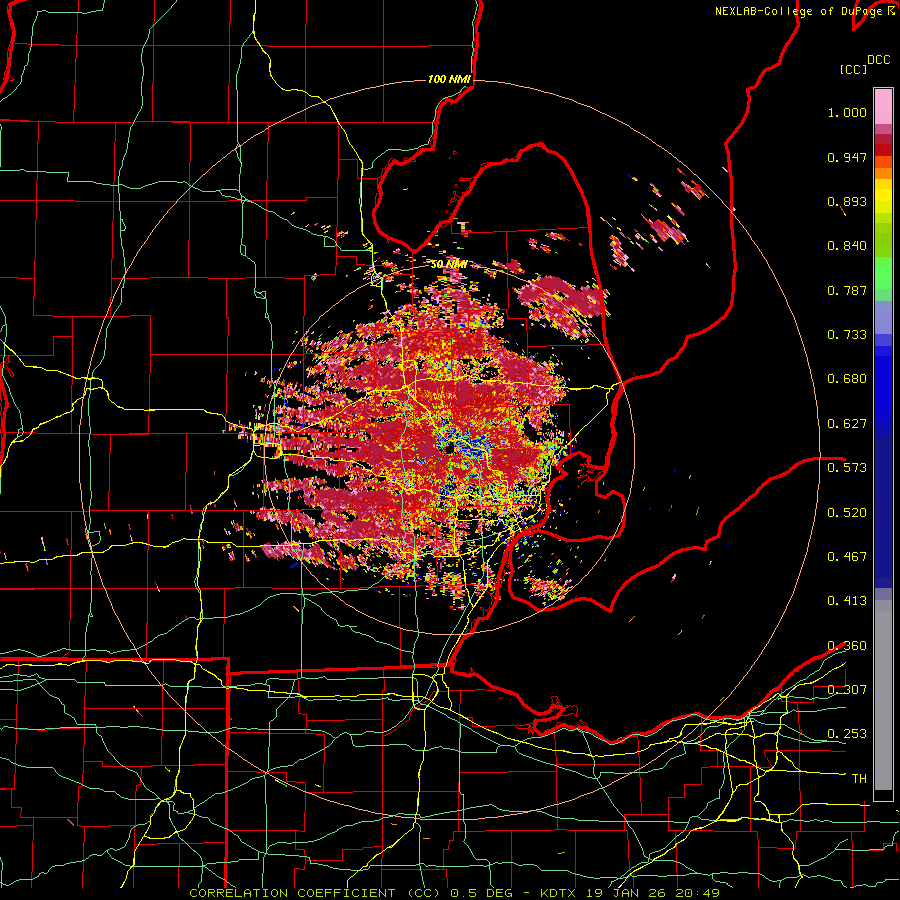The image size is (900, 900).
Task: Click the DCC label above the color scale
Action: (879, 60)
